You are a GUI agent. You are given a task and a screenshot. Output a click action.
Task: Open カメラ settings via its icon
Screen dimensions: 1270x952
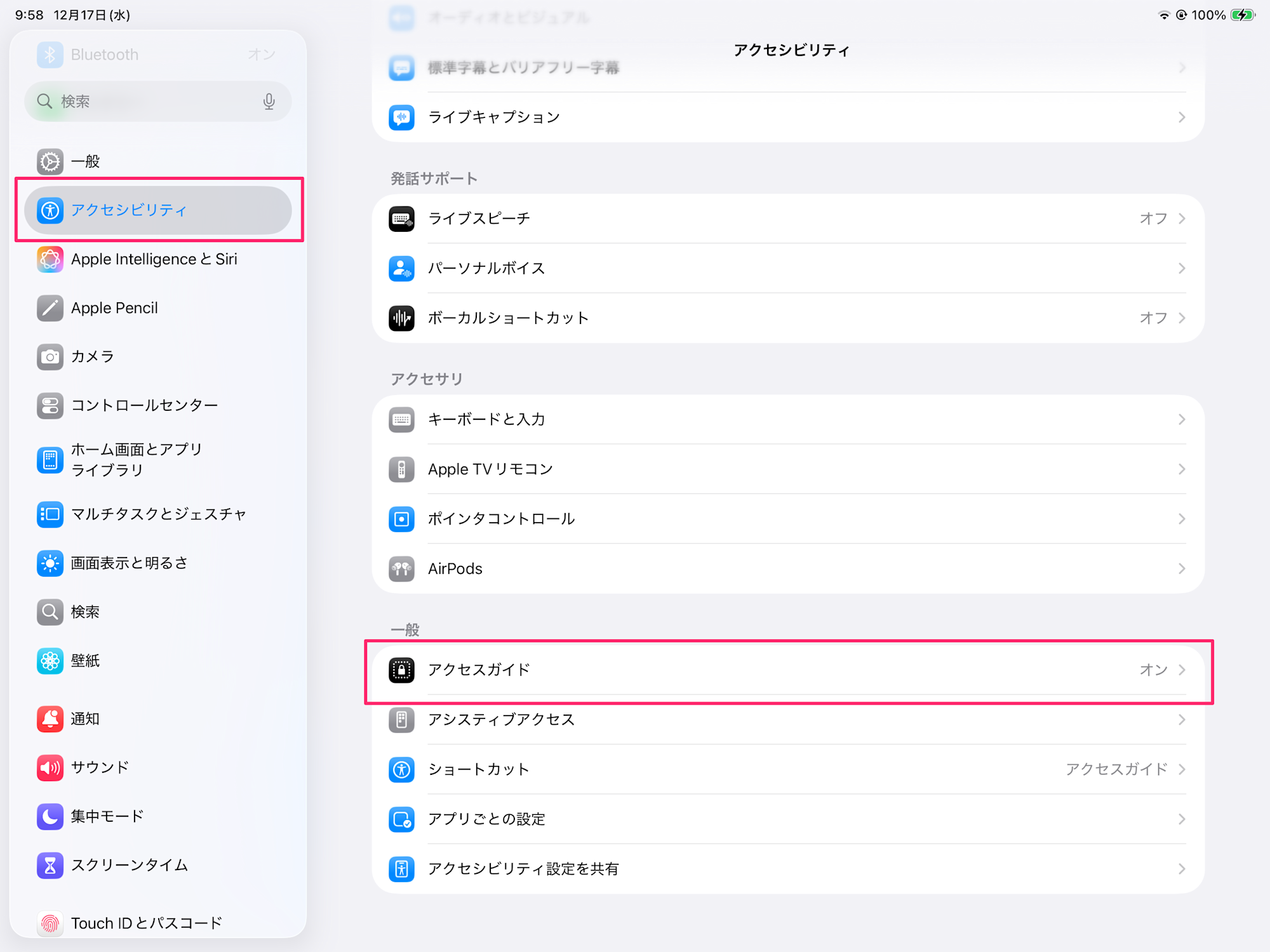(x=50, y=357)
